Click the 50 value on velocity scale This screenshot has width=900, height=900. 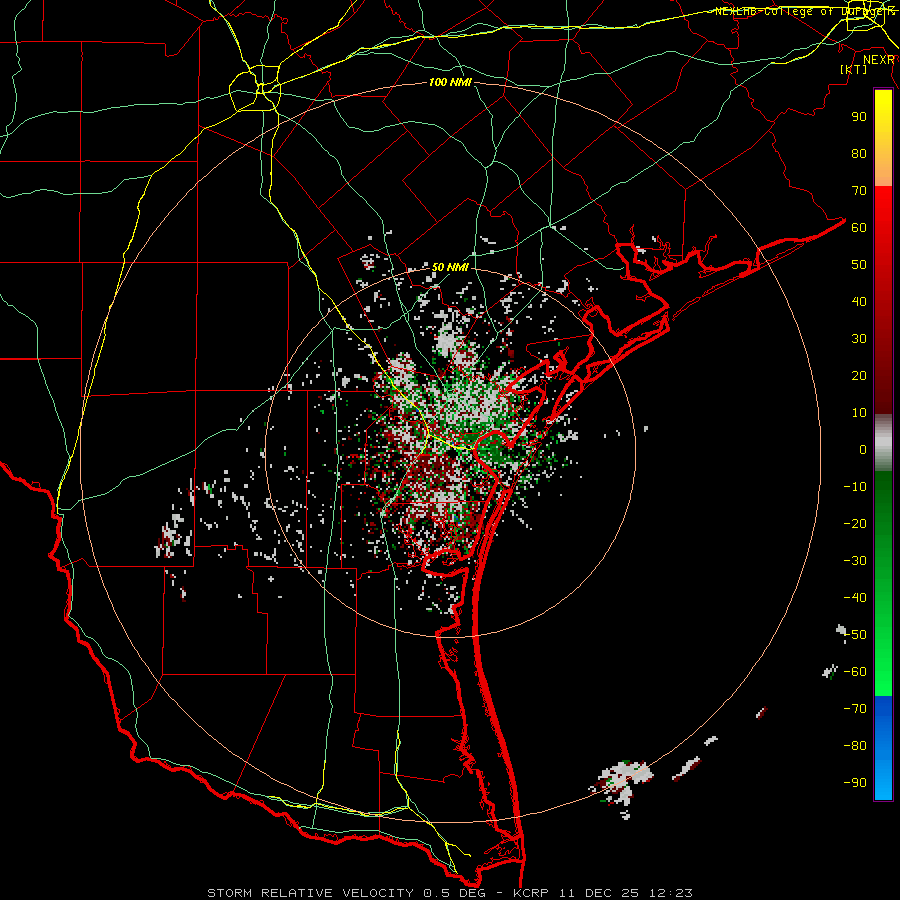pyautogui.click(x=859, y=265)
